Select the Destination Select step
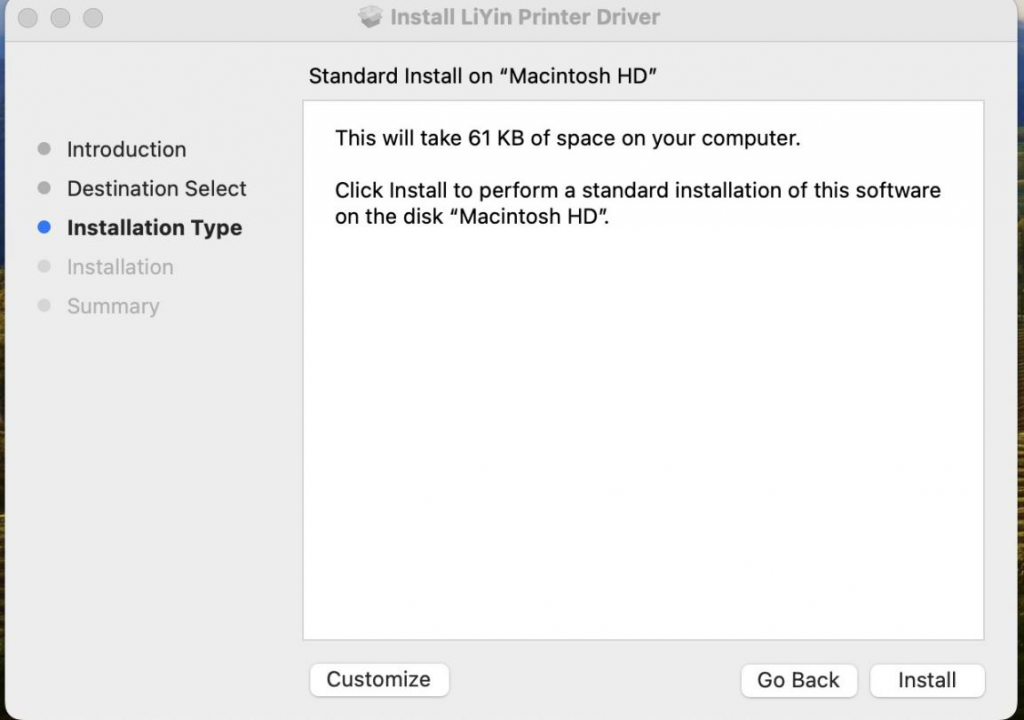The image size is (1024, 720). [x=156, y=189]
